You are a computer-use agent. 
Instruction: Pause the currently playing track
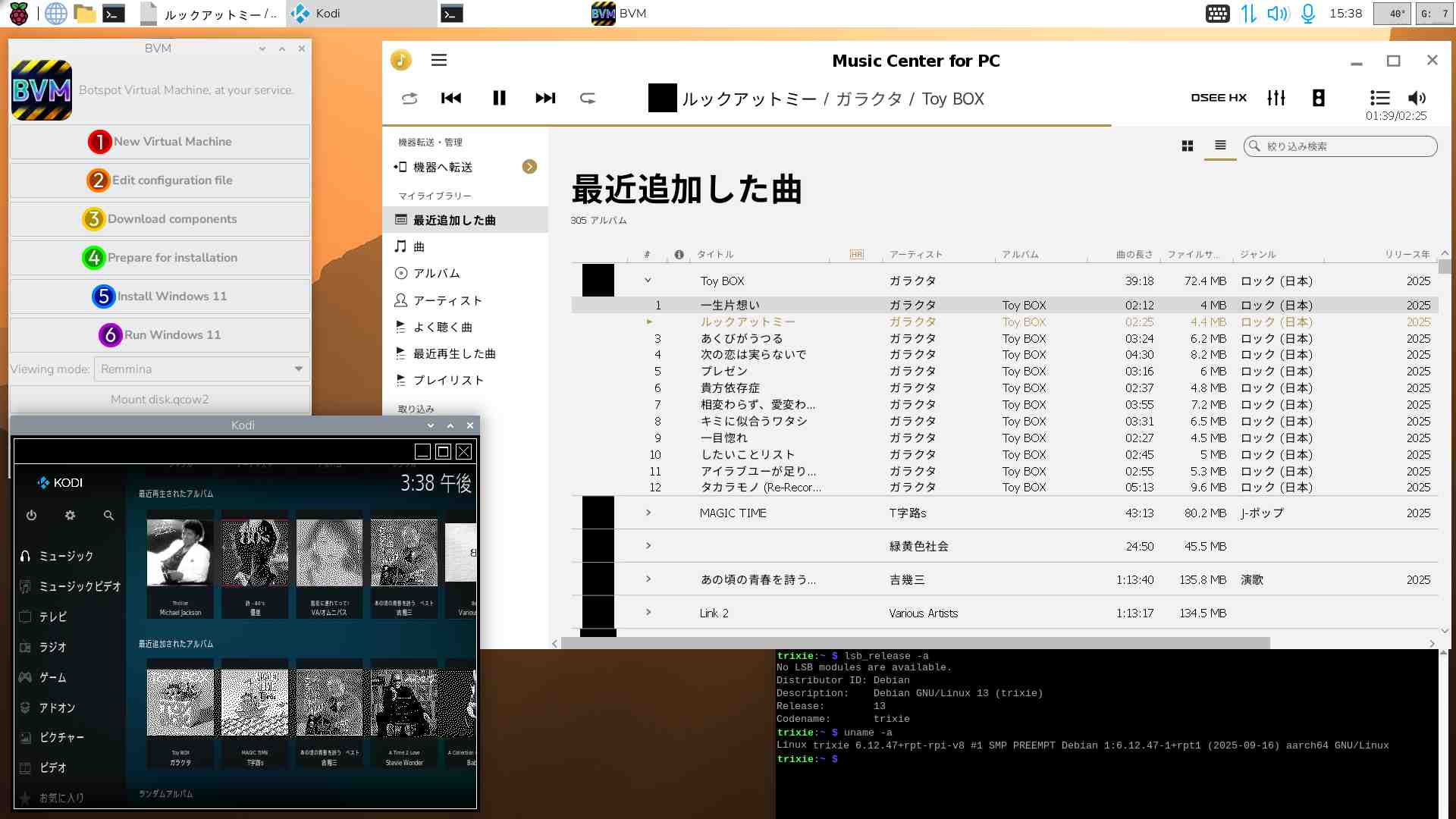click(499, 98)
